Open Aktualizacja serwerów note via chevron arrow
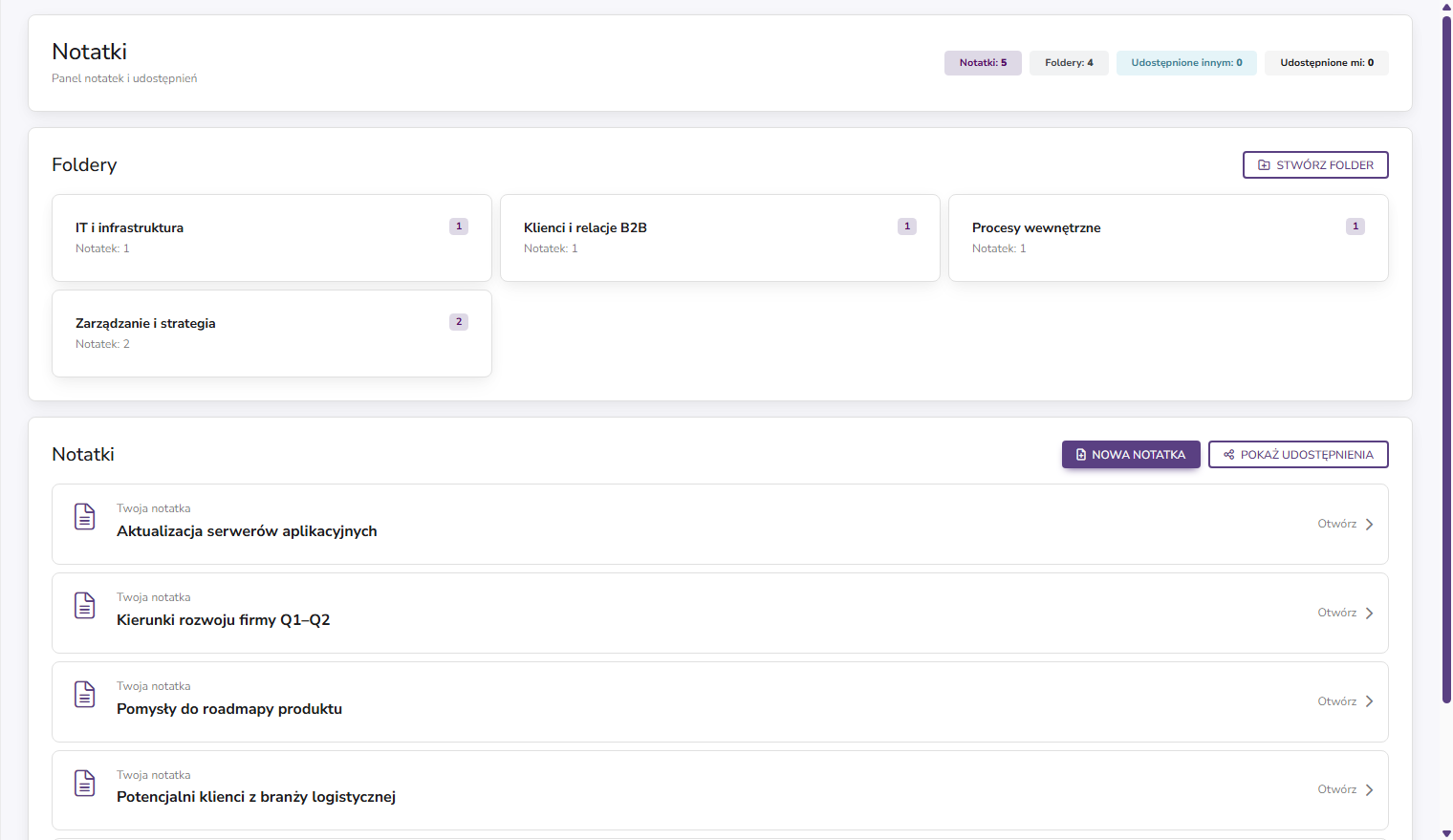Image resolution: width=1453 pixels, height=840 pixels. tap(1369, 525)
